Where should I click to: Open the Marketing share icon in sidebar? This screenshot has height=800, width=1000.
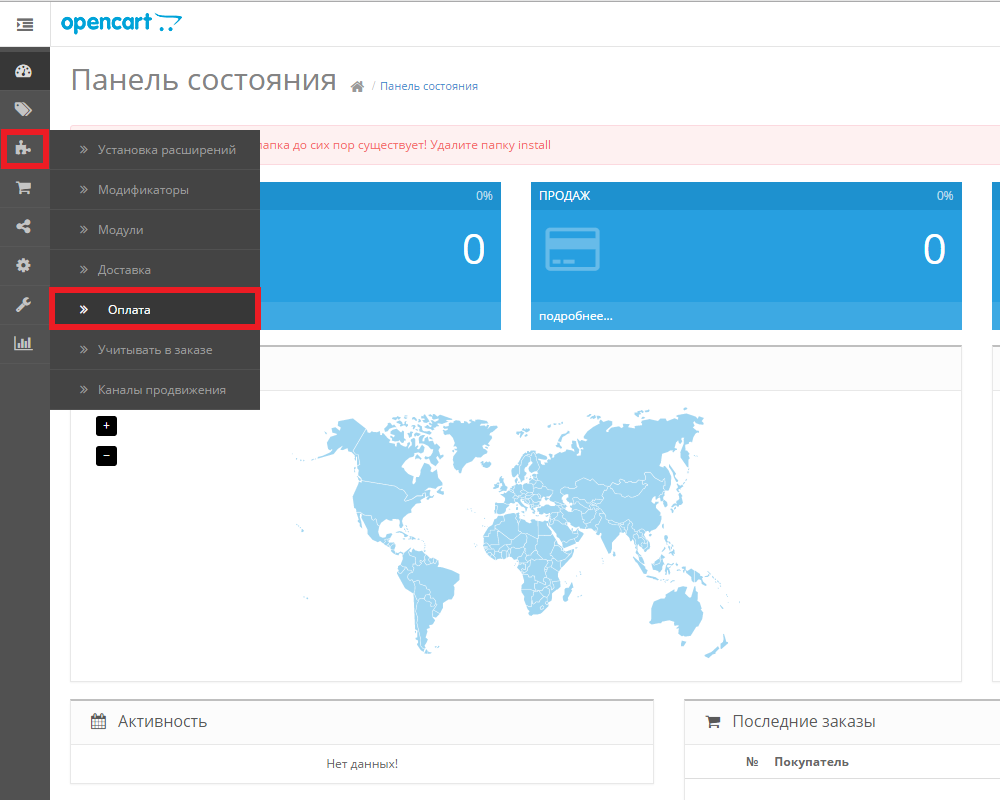tap(24, 227)
